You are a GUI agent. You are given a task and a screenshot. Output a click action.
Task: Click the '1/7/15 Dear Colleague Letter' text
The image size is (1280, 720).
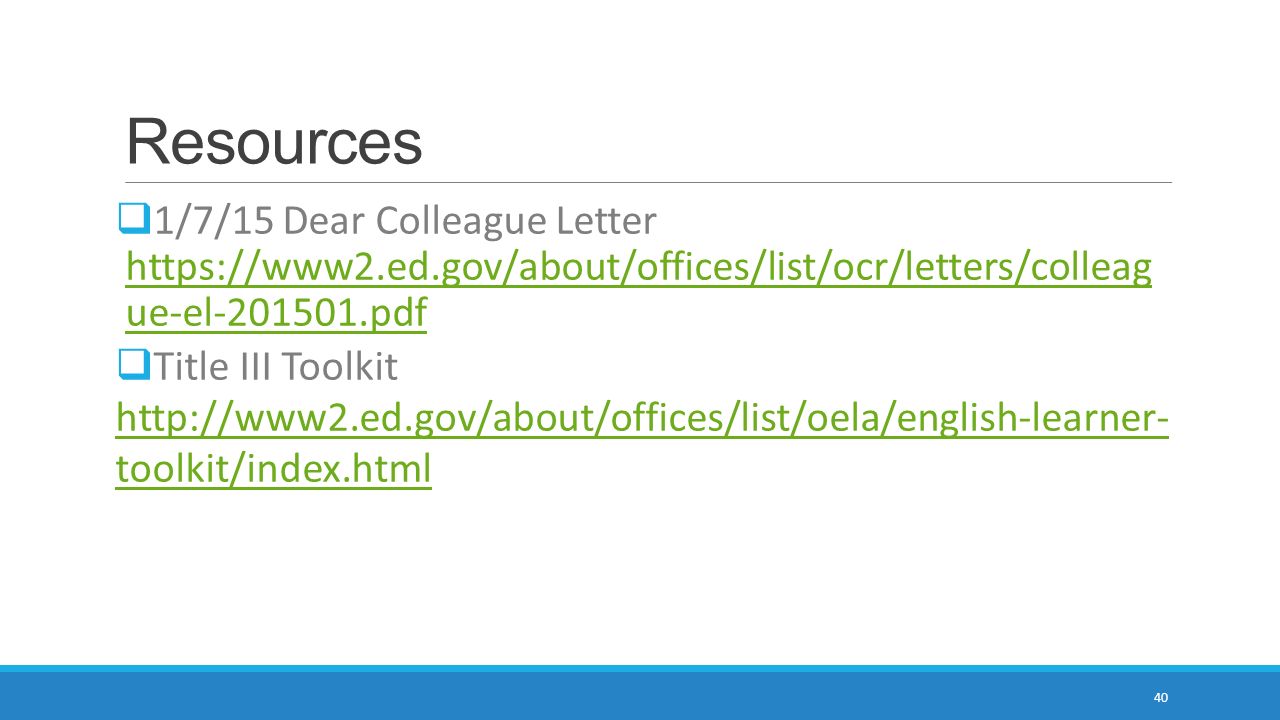[x=405, y=221]
